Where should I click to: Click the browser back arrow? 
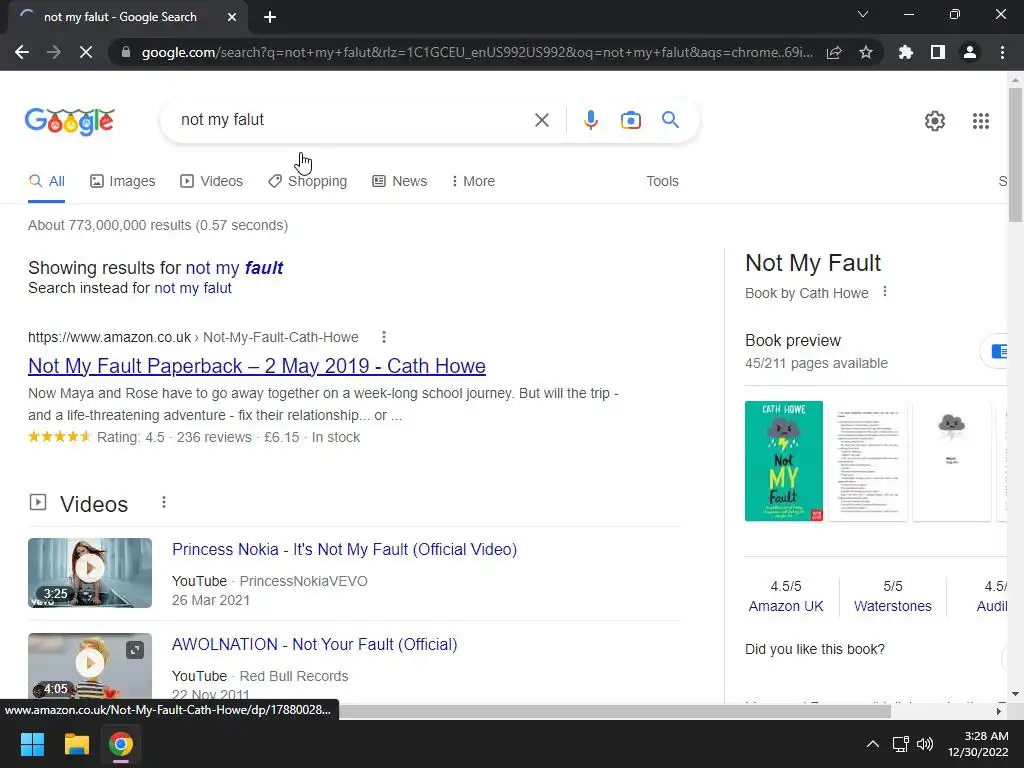pyautogui.click(x=22, y=52)
